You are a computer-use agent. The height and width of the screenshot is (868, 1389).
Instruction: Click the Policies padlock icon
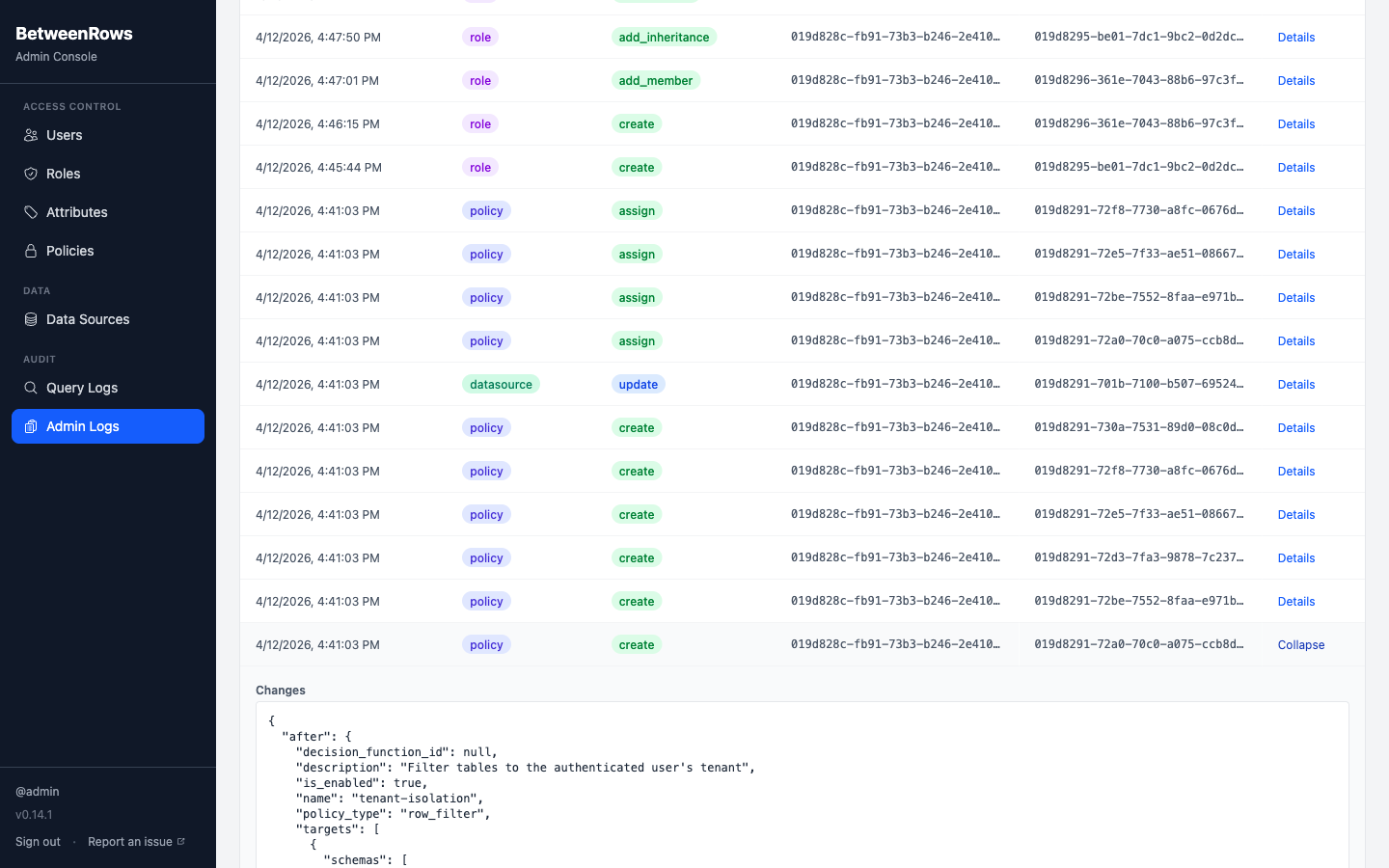click(x=30, y=251)
